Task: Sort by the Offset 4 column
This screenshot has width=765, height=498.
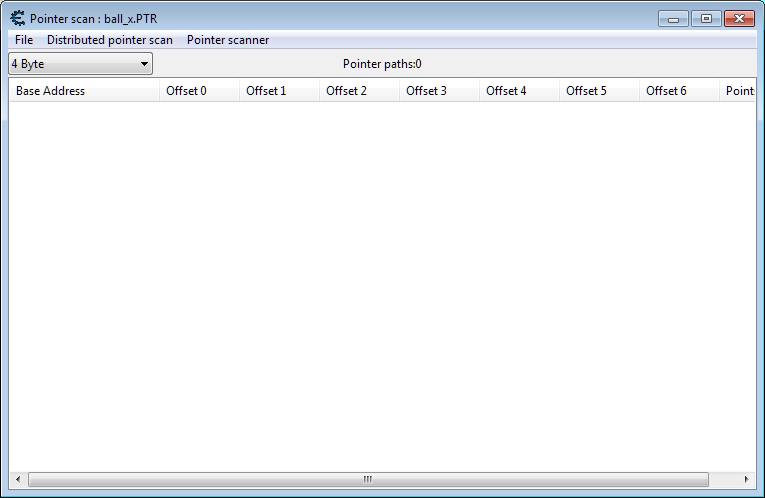Action: coord(519,91)
